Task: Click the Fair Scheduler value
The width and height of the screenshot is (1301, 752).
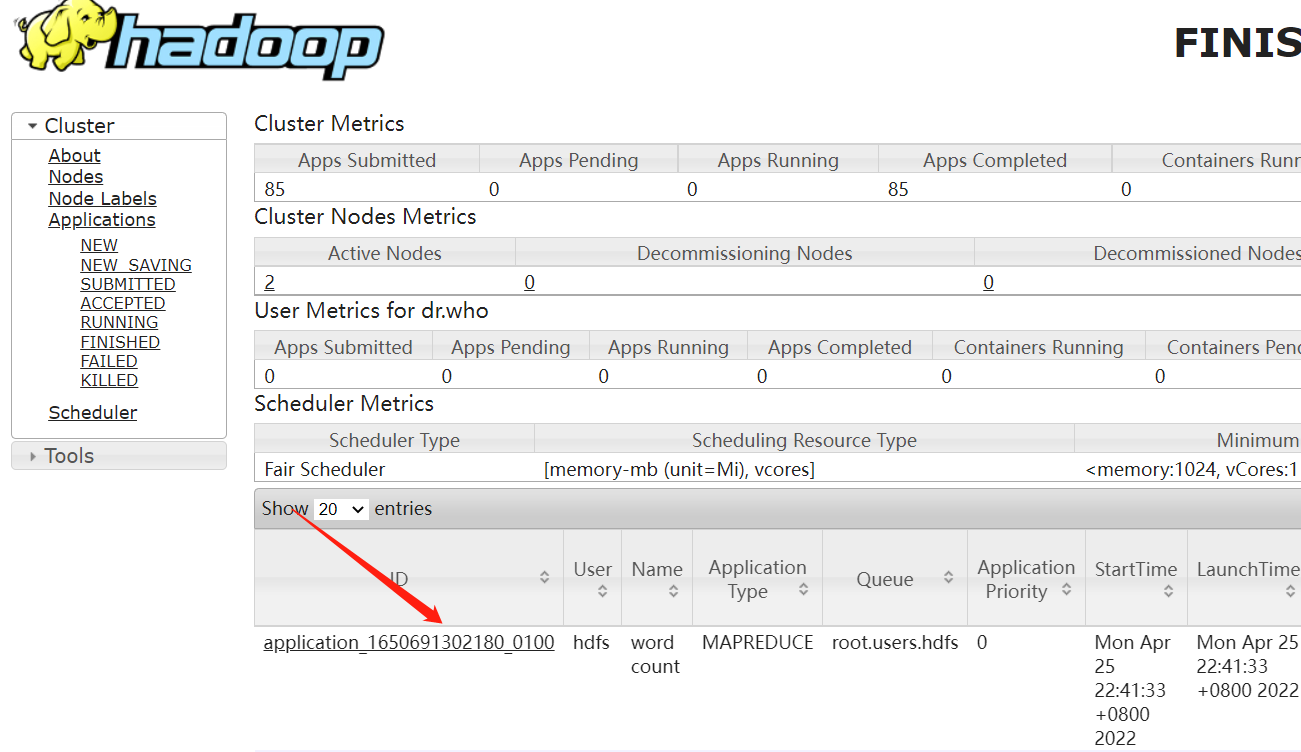Action: click(325, 470)
